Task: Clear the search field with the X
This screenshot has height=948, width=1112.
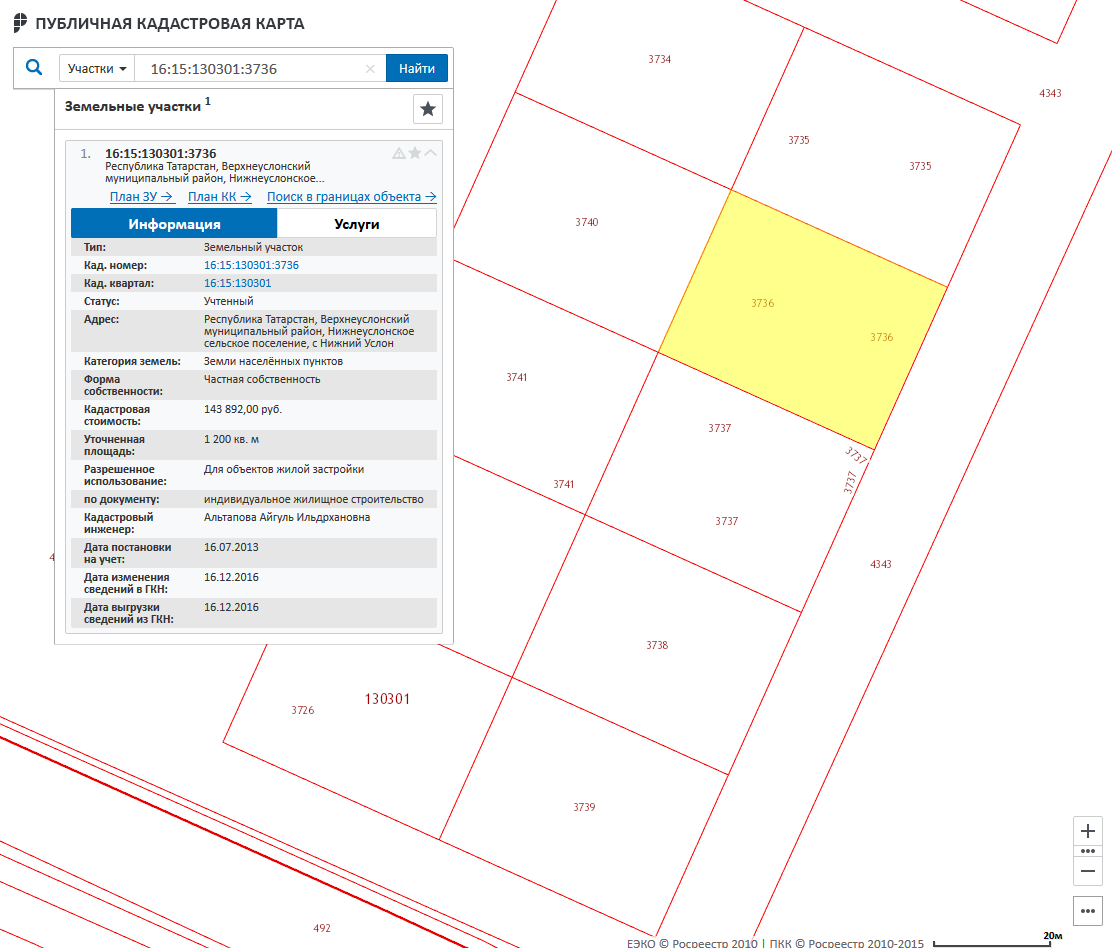Action: click(370, 69)
